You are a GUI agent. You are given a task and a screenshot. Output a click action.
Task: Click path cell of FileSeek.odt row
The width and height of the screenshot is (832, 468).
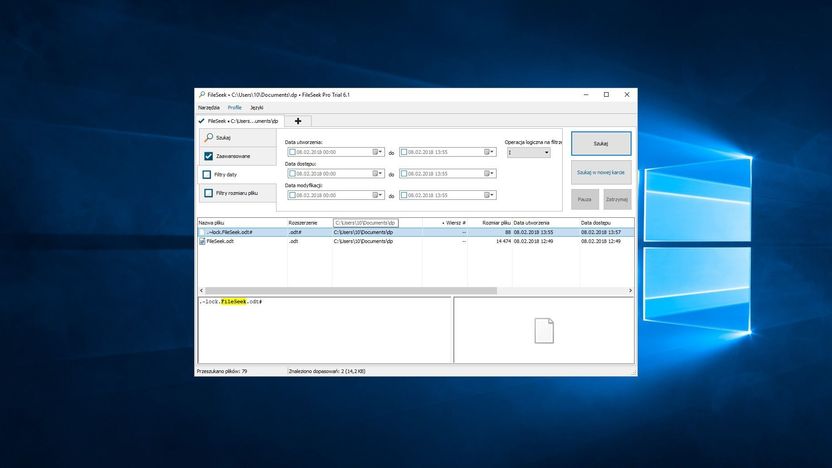pyautogui.click(x=363, y=241)
